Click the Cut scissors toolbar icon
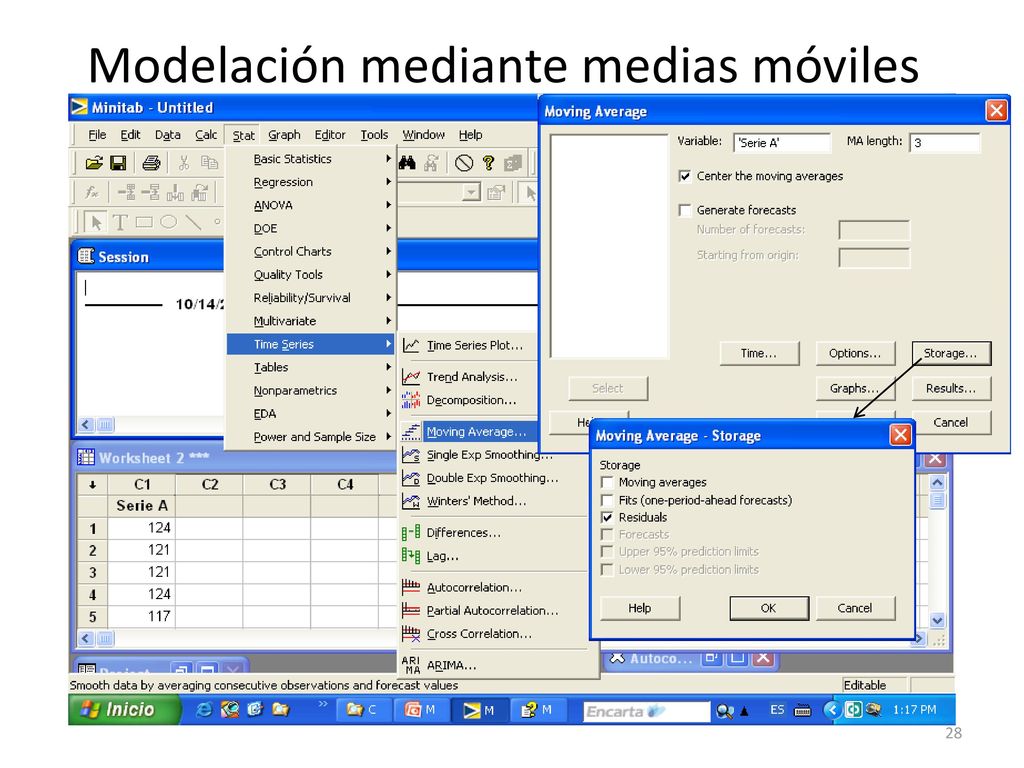The width and height of the screenshot is (1024, 768). [x=184, y=163]
